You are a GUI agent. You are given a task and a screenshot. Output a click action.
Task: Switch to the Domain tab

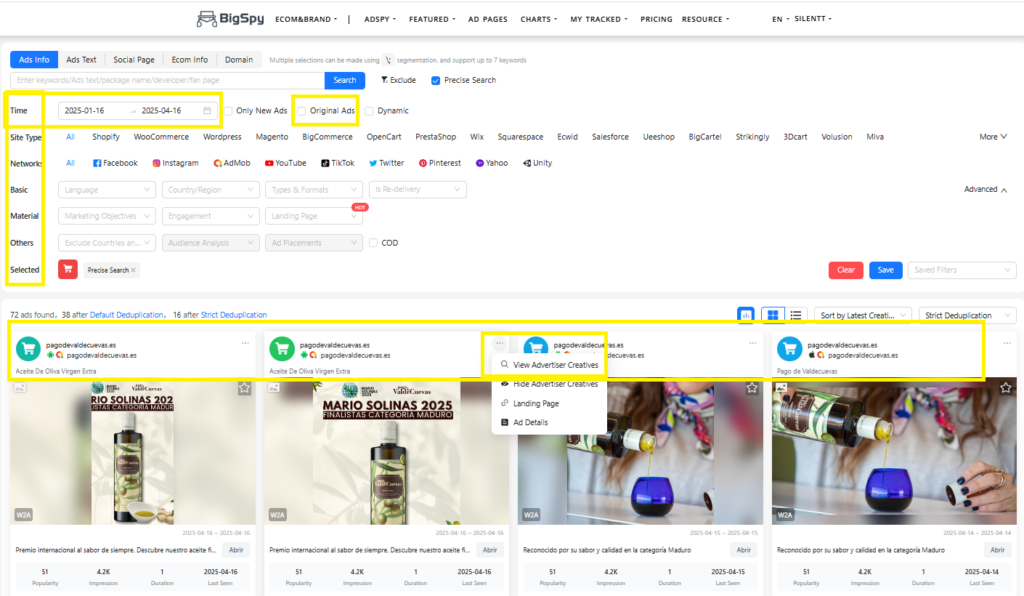click(x=239, y=59)
